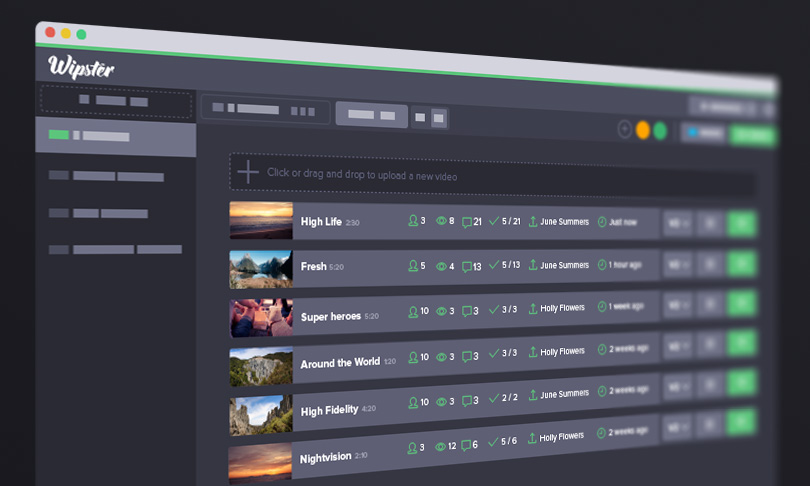The height and width of the screenshot is (486, 810).
Task: Click the clock icon next to Just now
Action: [x=602, y=222]
